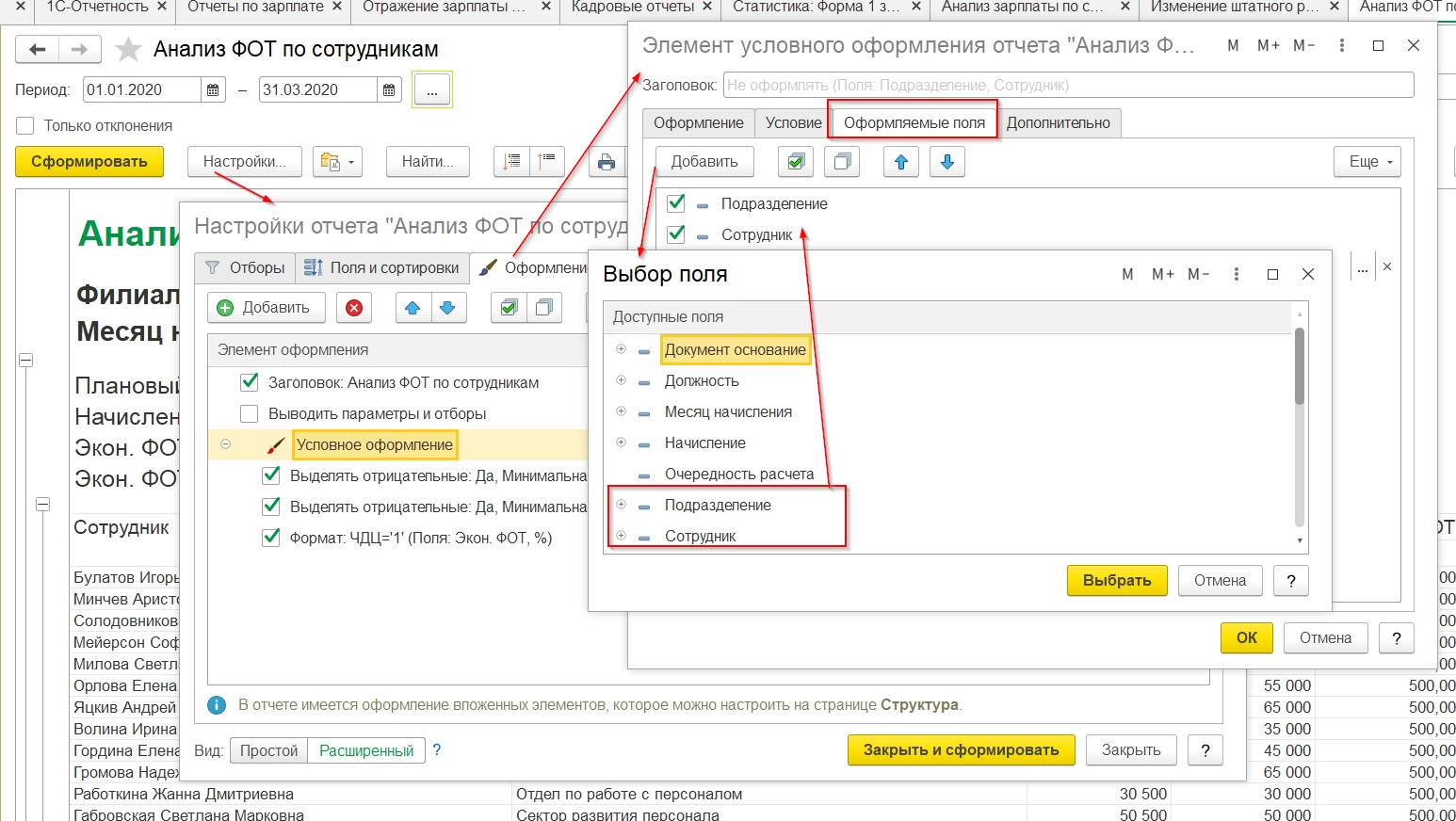
Task: Collapse all groups icon in report toolbar
Action: coord(548,162)
